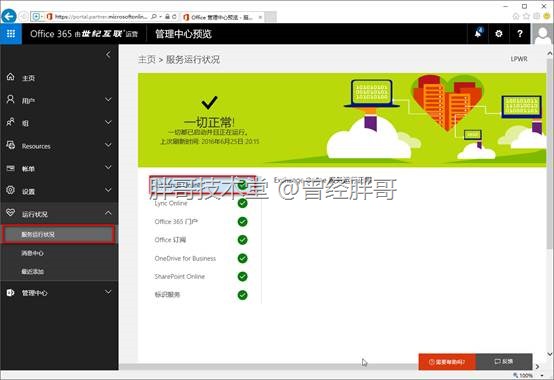Expand the 设置 section chevron
This screenshot has height=380, width=554.
(108, 190)
